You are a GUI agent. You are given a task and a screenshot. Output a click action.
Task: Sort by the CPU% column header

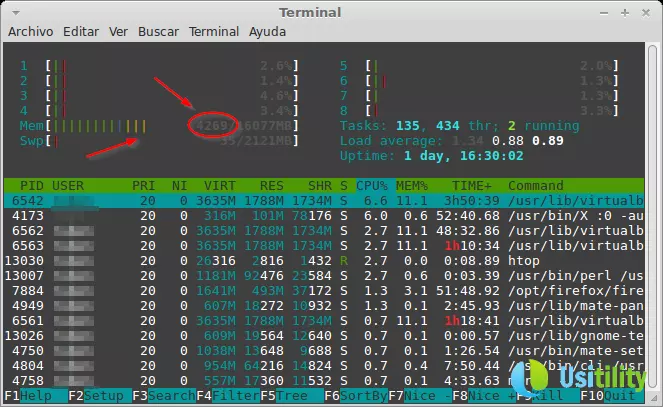[x=373, y=185]
